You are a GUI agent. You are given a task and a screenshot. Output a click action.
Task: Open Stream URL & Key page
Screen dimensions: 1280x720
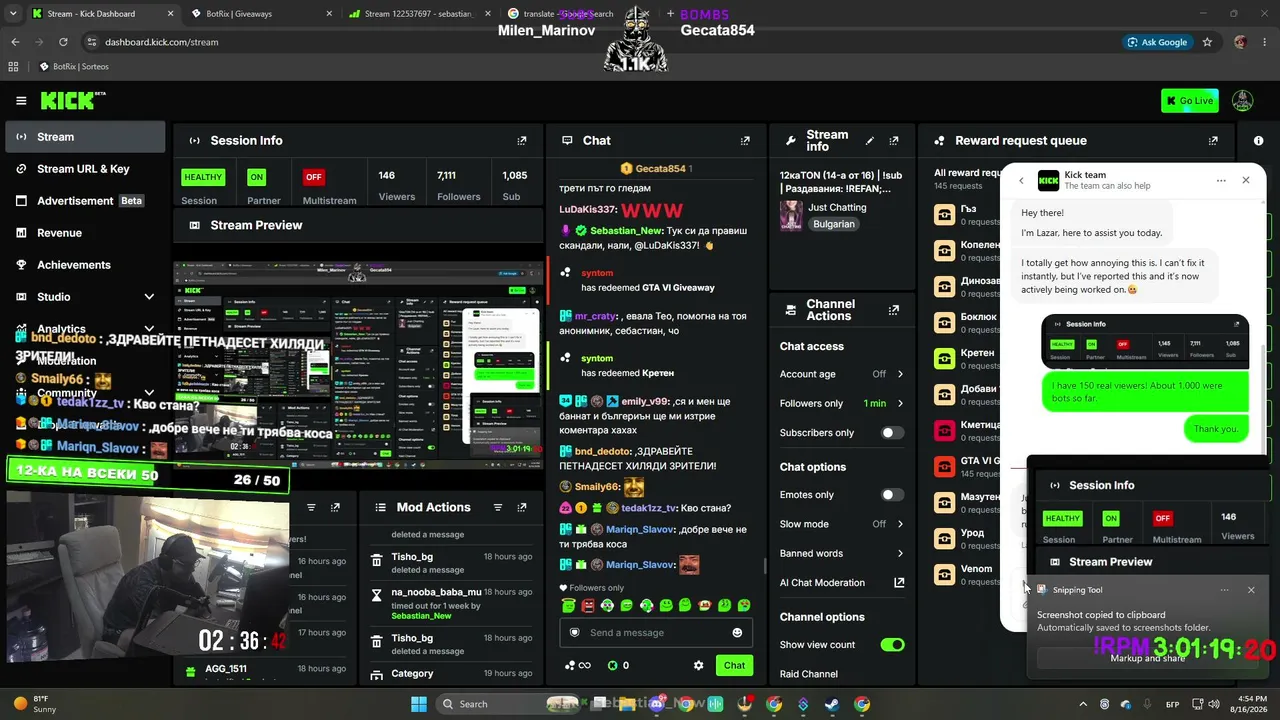click(x=85, y=169)
